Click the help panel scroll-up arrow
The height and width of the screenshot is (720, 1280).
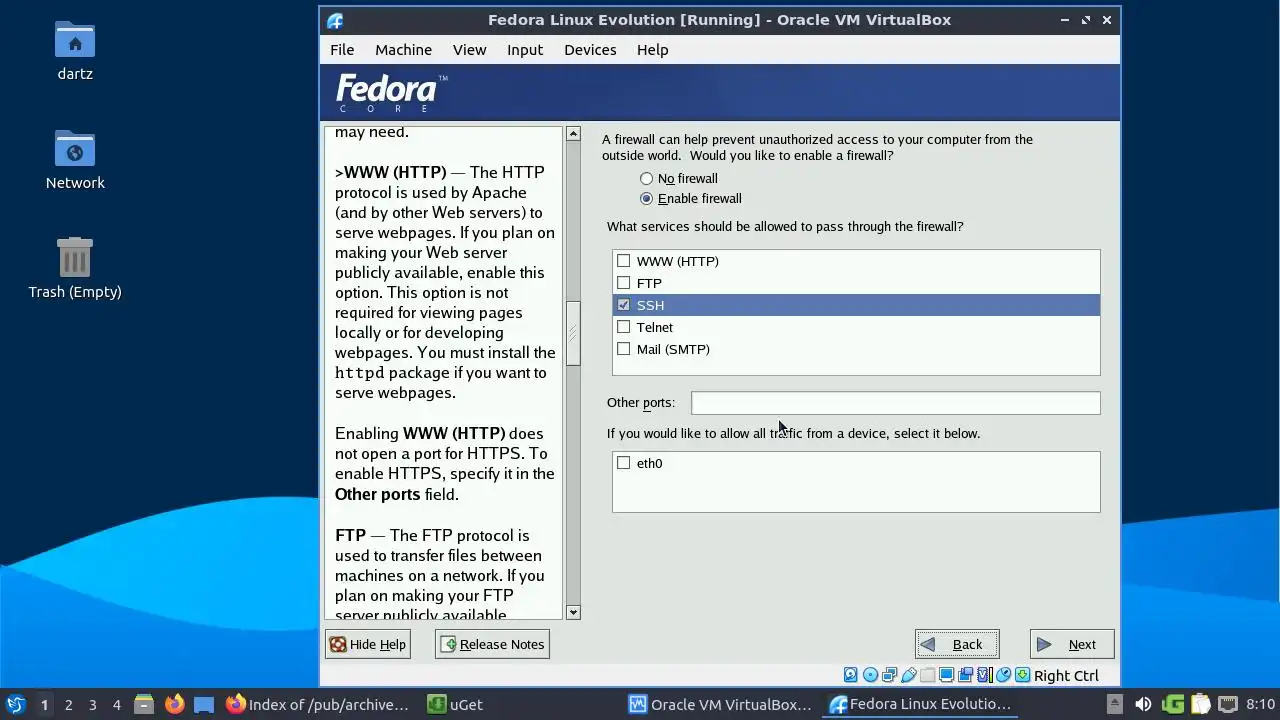573,134
